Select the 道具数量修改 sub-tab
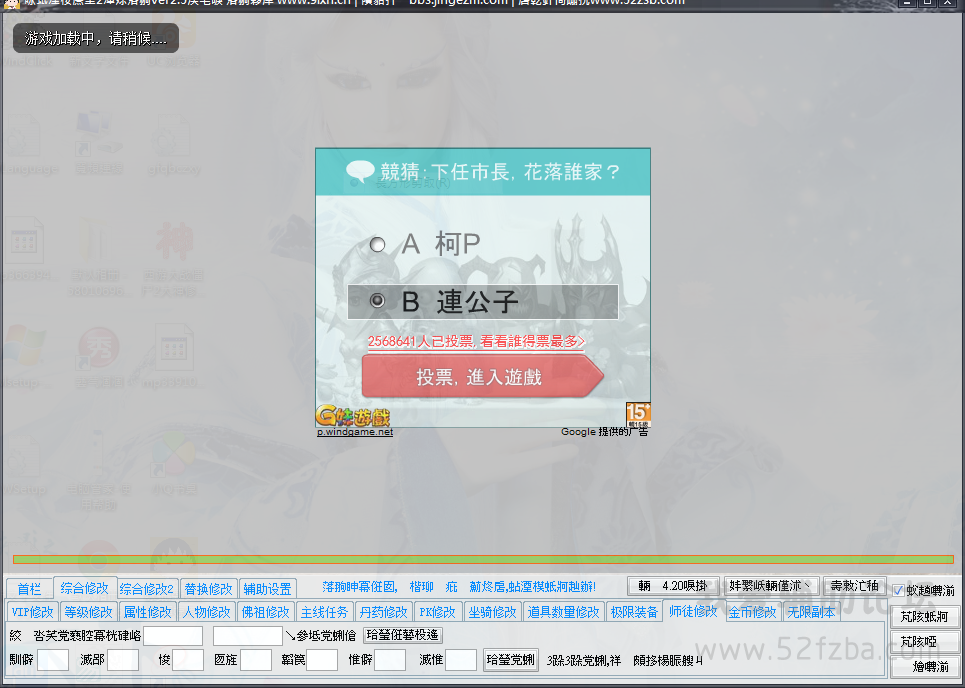 click(564, 612)
